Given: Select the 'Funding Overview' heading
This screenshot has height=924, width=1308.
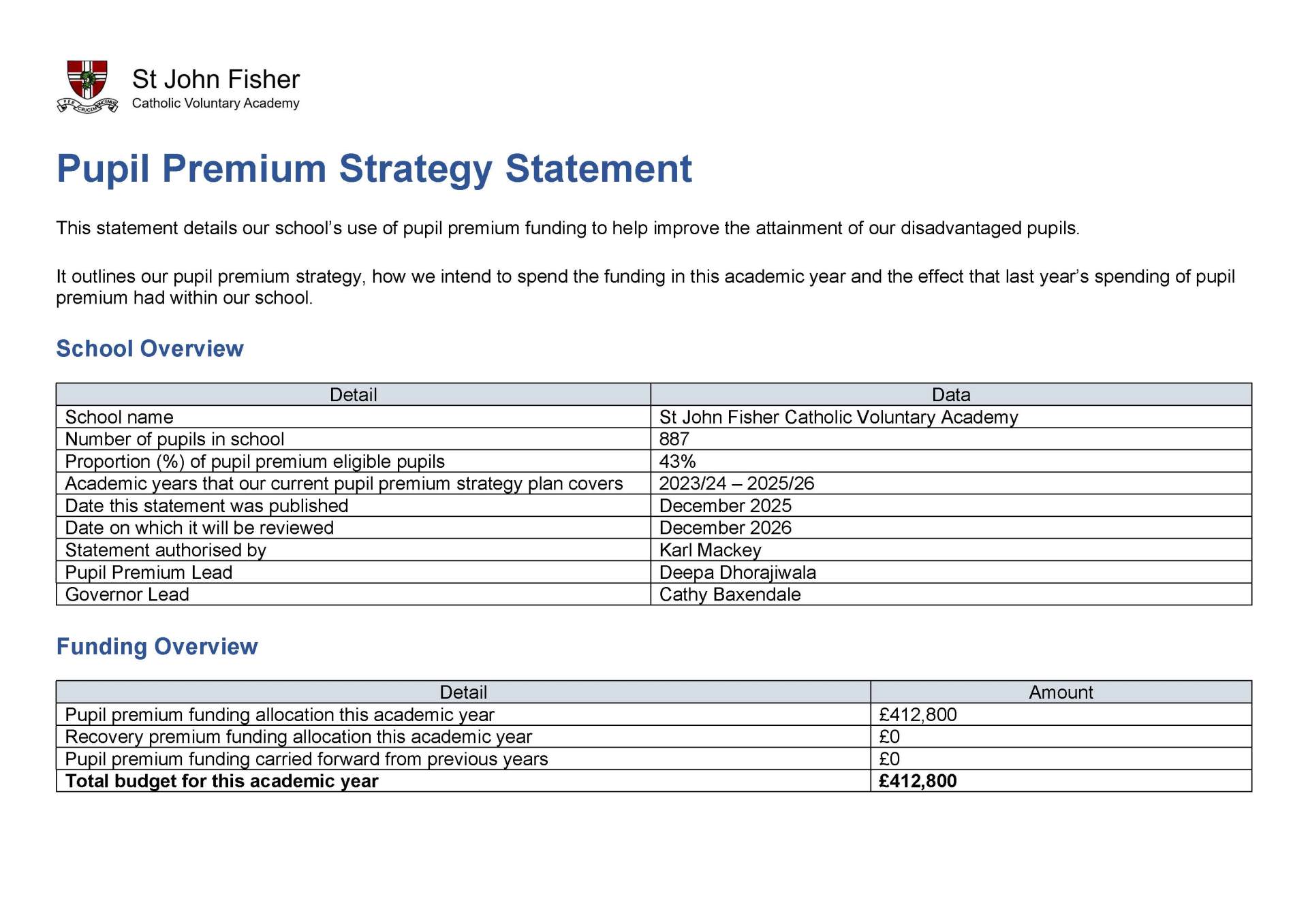Looking at the screenshot, I should [x=157, y=646].
